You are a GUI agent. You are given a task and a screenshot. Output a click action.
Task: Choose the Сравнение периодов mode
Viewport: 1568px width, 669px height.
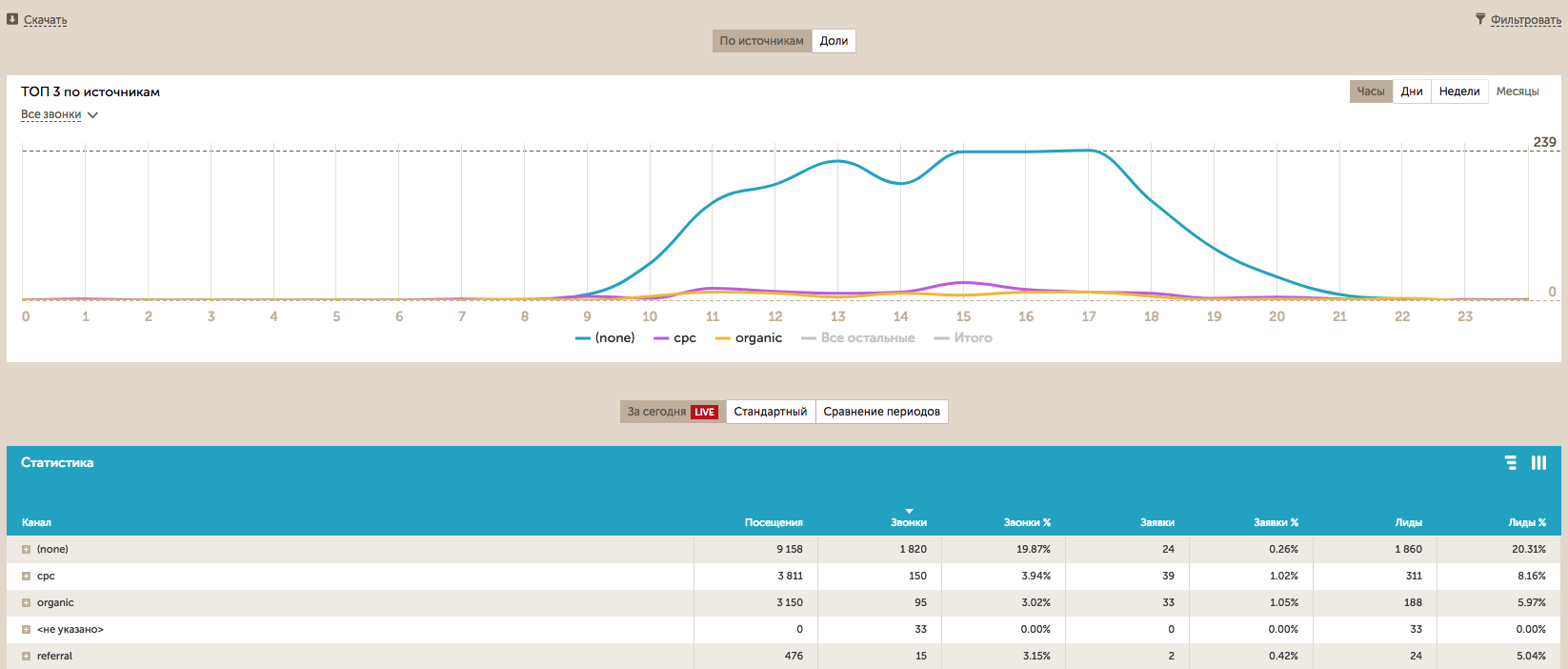pyautogui.click(x=881, y=412)
